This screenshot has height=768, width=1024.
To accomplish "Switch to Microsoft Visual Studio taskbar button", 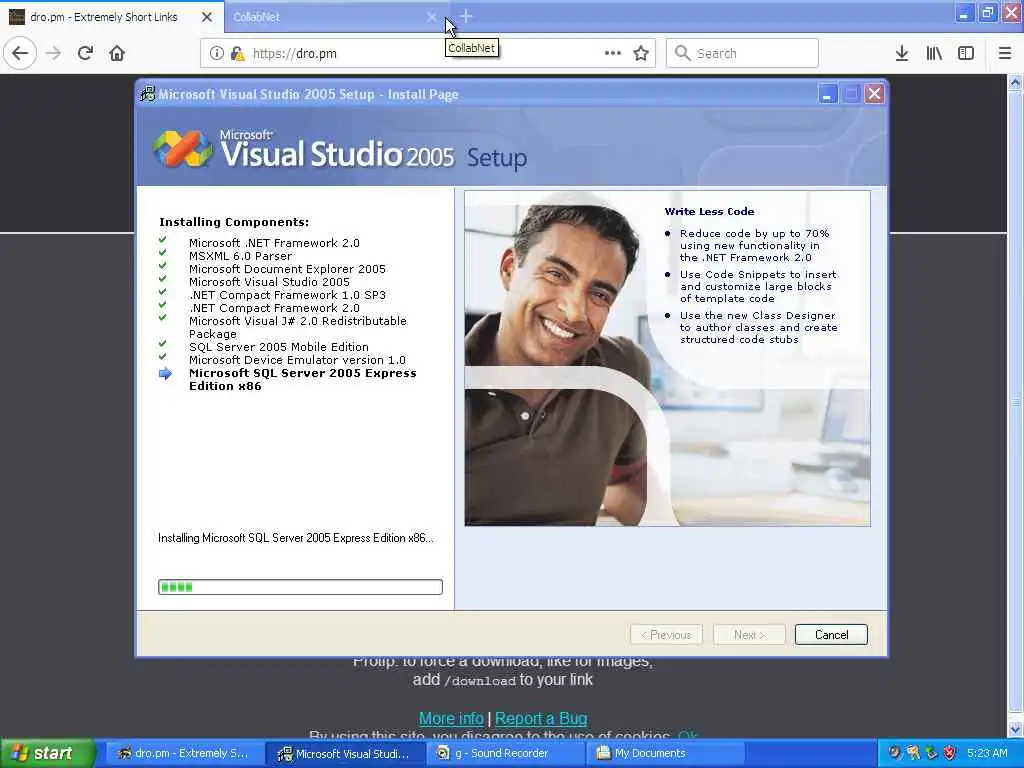I will coord(345,754).
